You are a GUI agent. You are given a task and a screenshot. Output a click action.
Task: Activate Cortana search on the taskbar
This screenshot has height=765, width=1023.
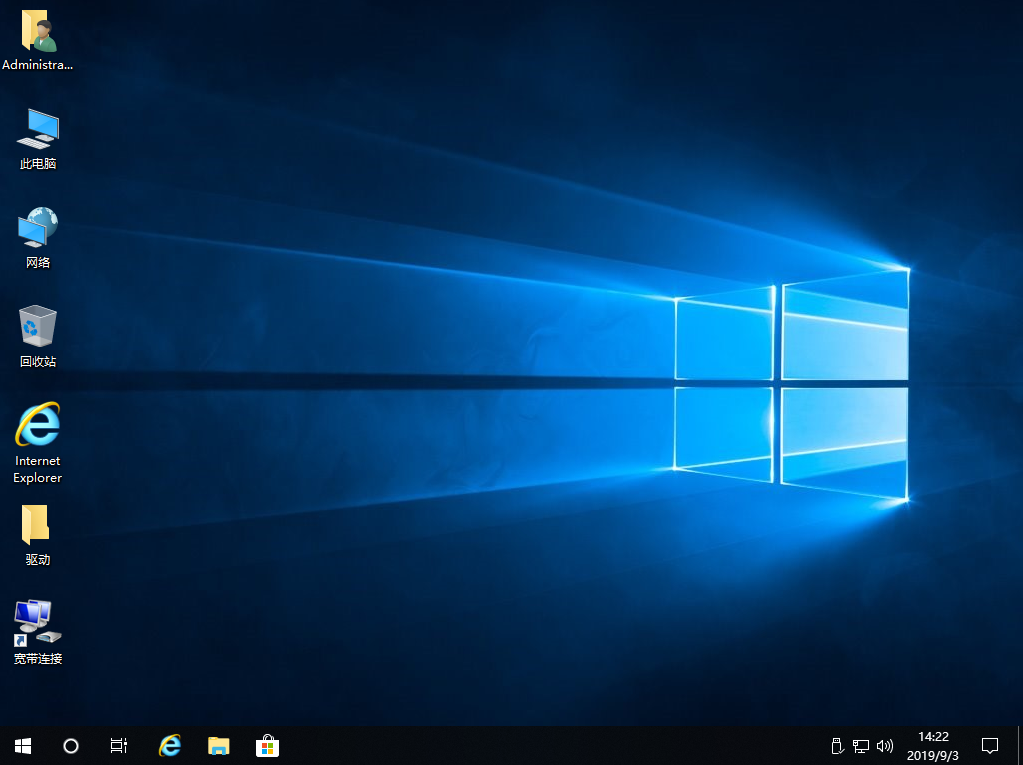[x=70, y=745]
